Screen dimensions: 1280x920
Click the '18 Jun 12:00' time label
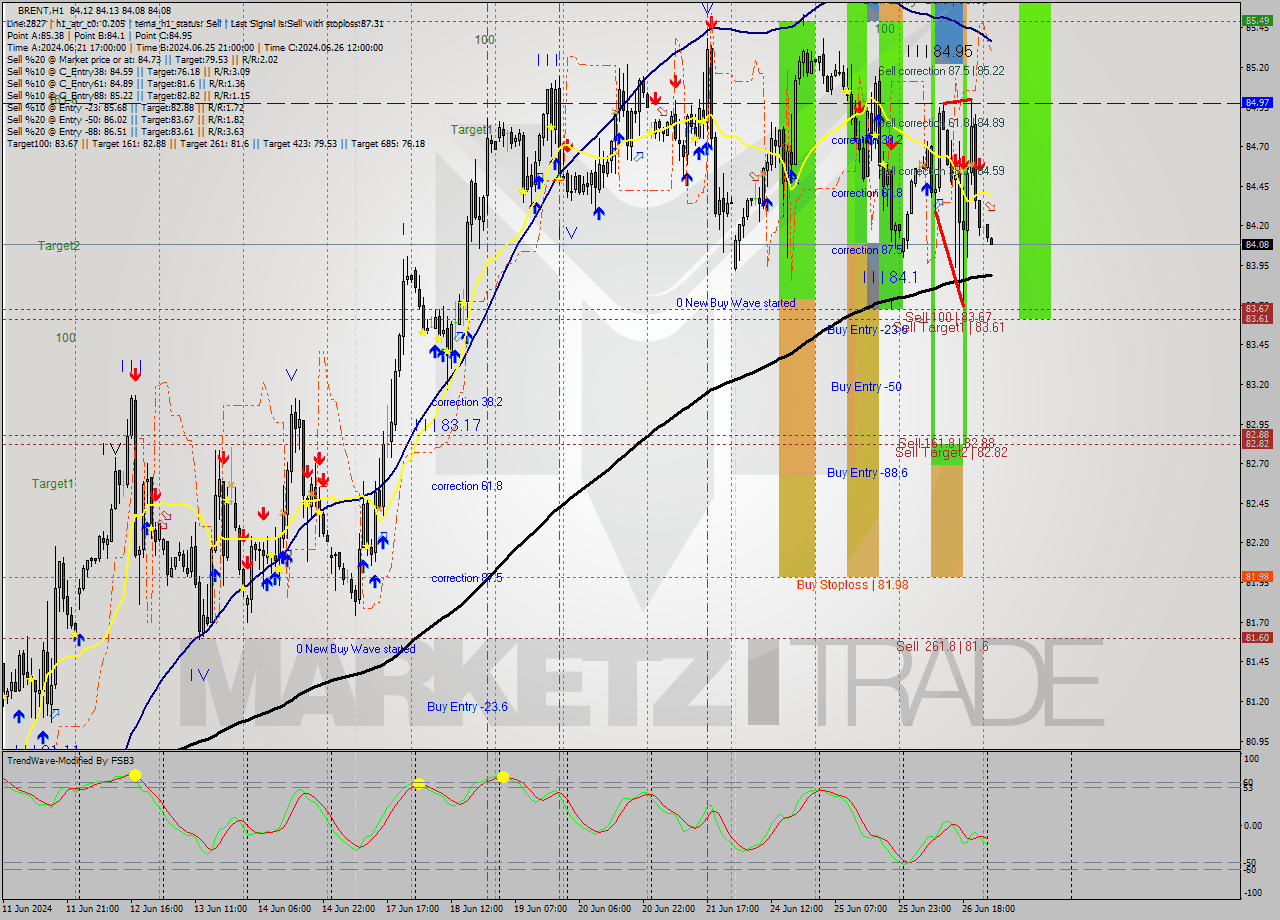[x=476, y=908]
